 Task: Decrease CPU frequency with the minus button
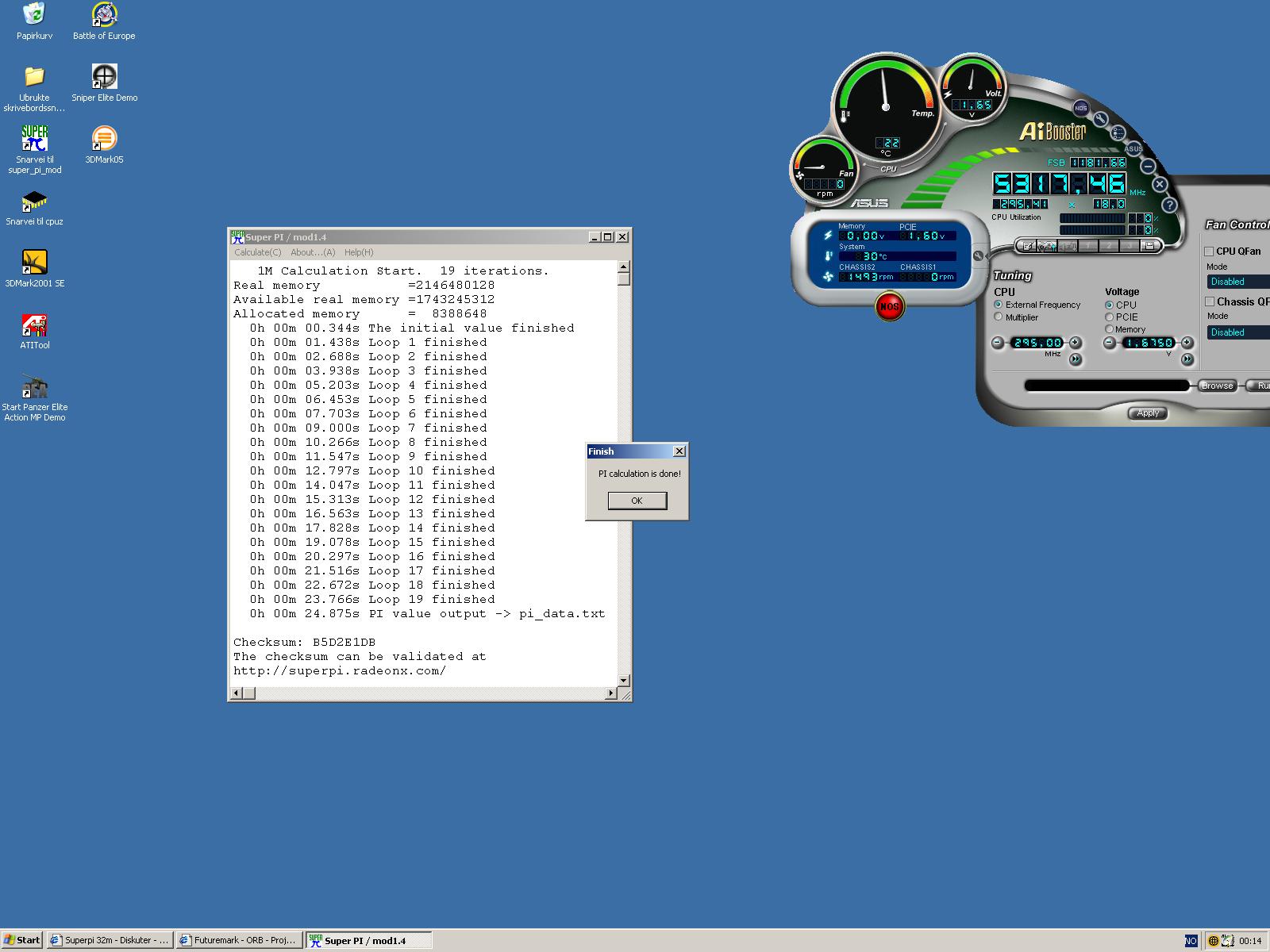coord(999,343)
